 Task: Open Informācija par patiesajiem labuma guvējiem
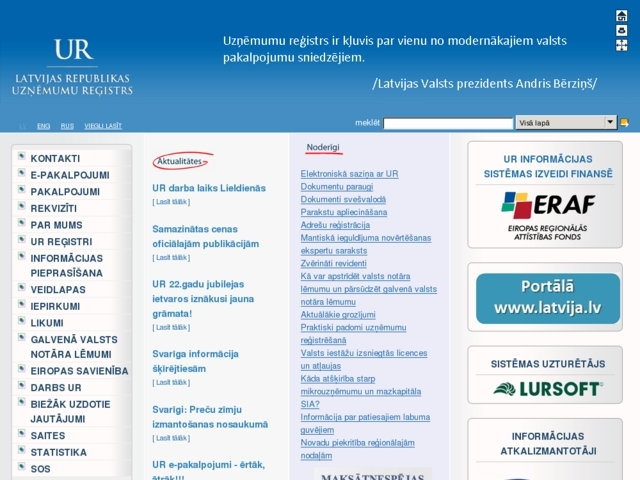(x=365, y=423)
